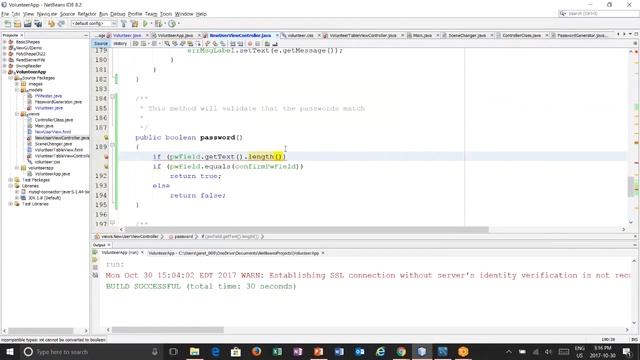Switch to the SceneChanger.java editor tab
Image resolution: width=640 pixels, height=360 pixels.
(467, 36)
